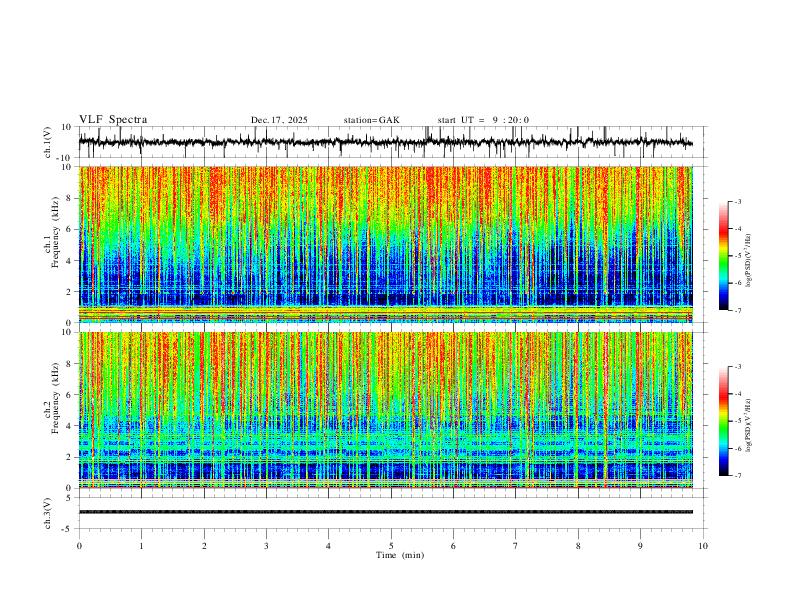This screenshot has height=612, width=792.
Task: Click the ch.1 "Frequency (kHz)" axis title
Action: click(55, 233)
